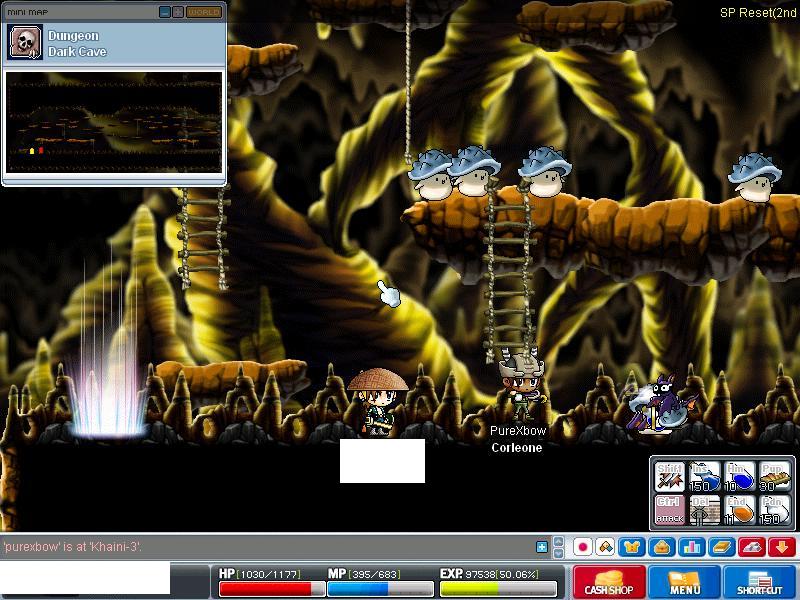Click the pink circle chat target icon

[583, 547]
